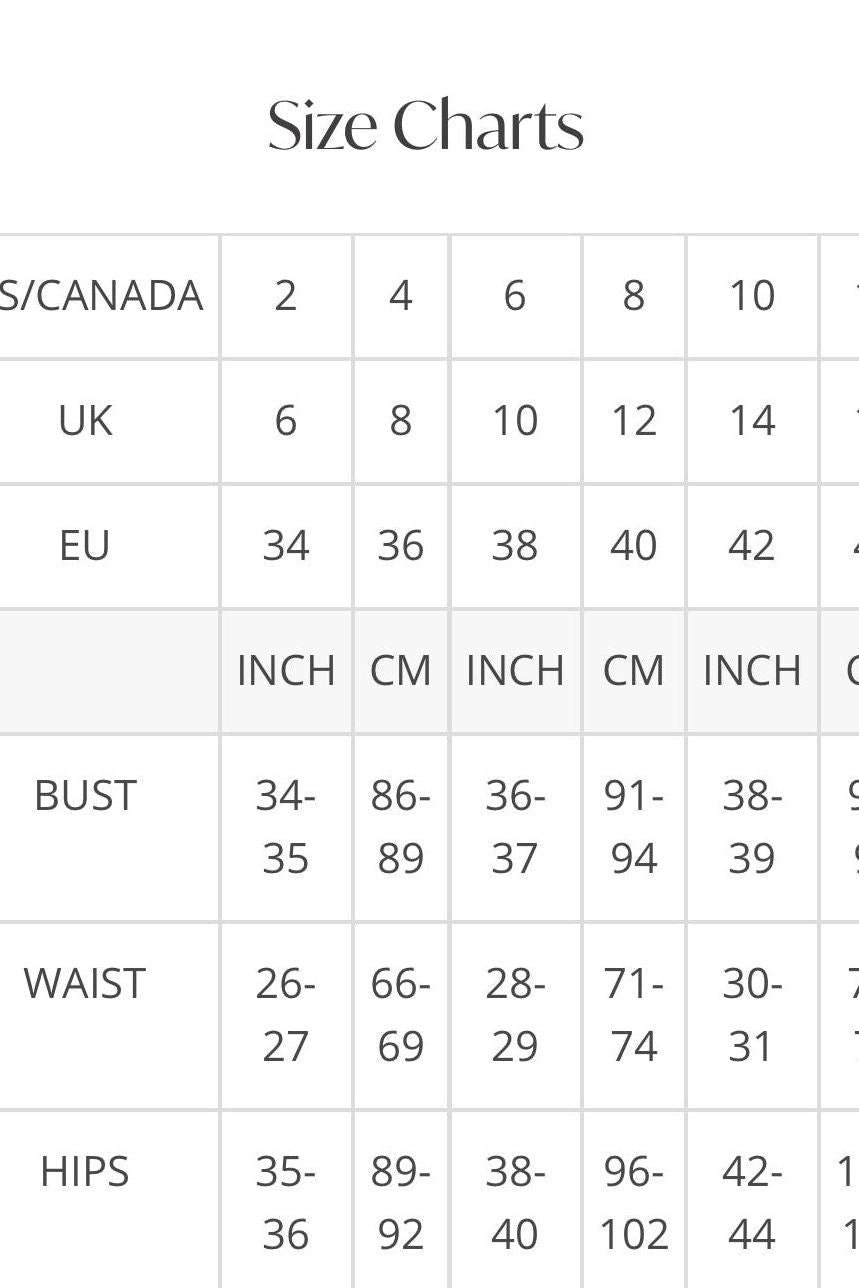Select the WAIST row label
Viewport: 859px width, 1288px height.
pos(85,984)
